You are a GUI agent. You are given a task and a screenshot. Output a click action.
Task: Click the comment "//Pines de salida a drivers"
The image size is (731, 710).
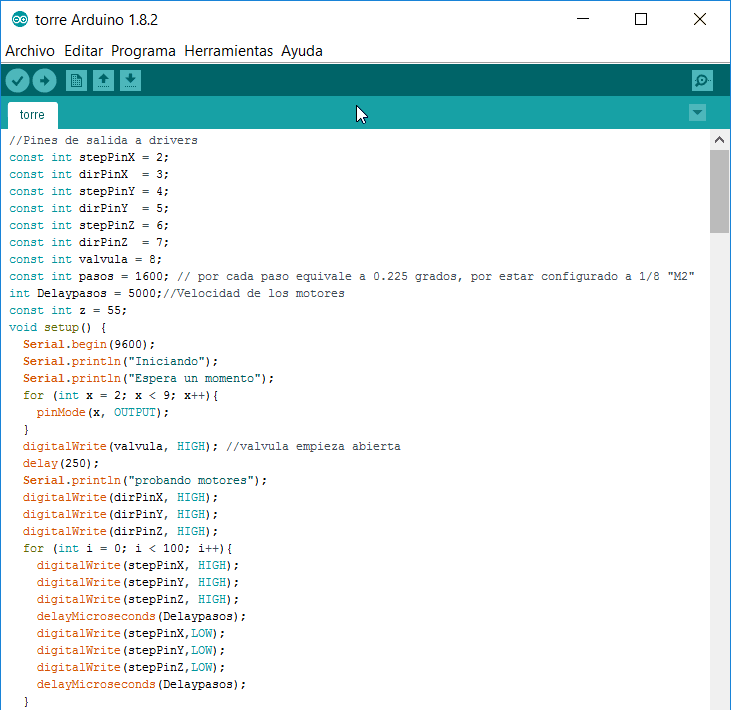coord(103,140)
